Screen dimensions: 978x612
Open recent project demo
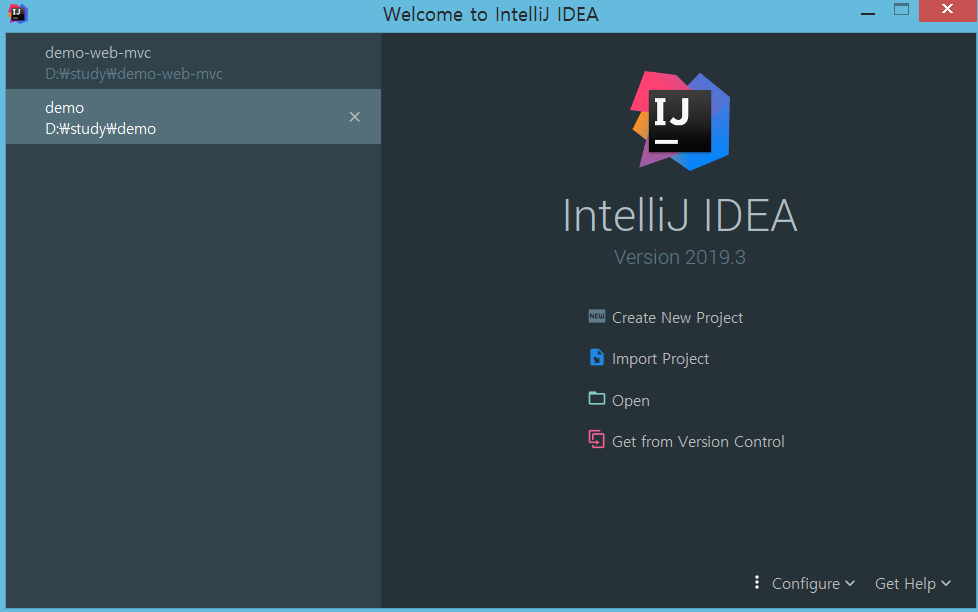193,117
